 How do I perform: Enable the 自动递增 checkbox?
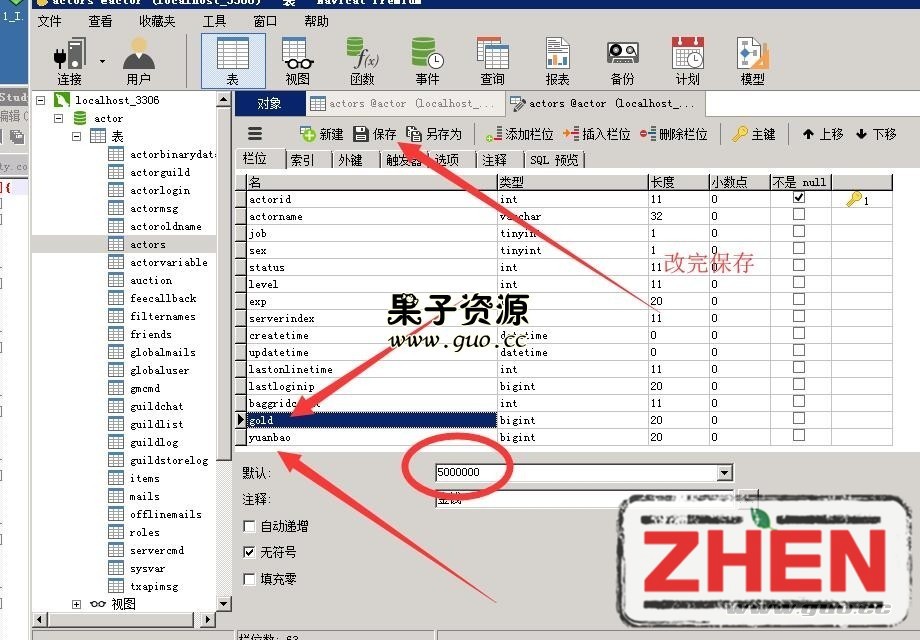pos(249,526)
